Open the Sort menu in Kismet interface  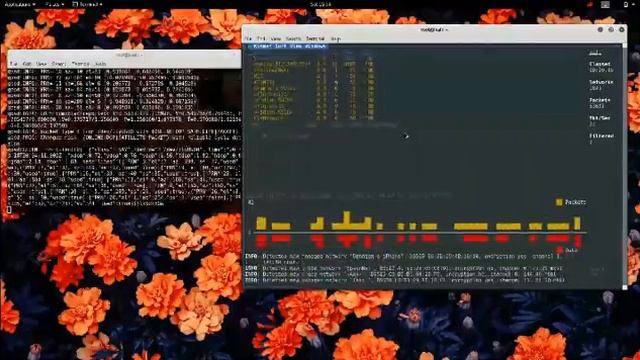(281, 47)
